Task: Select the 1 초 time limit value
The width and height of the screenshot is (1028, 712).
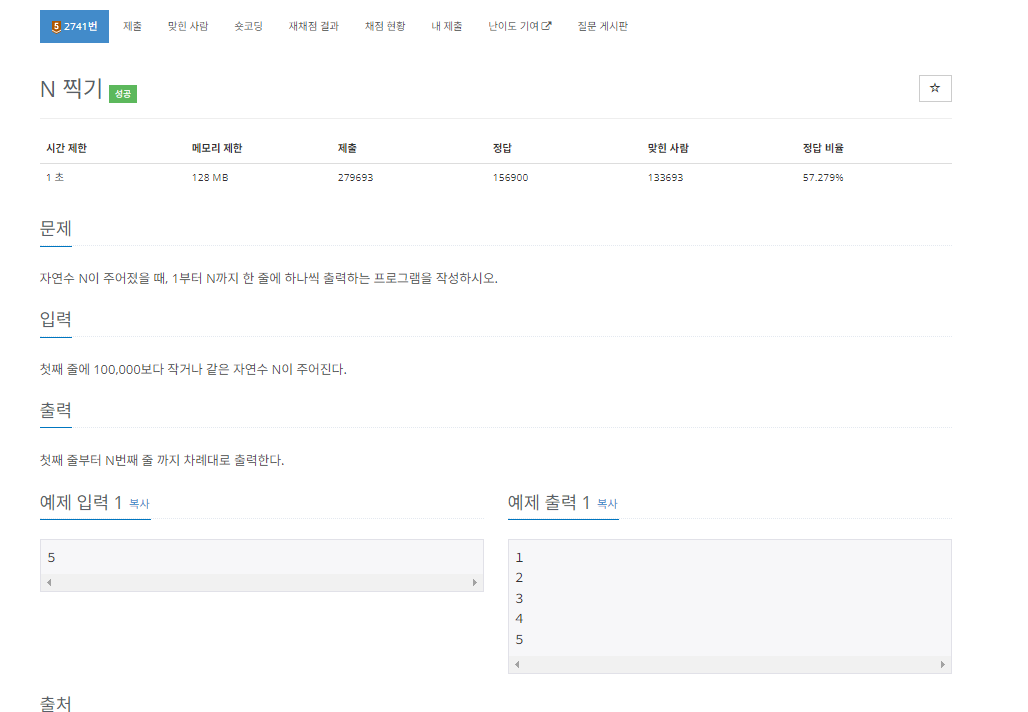Action: click(x=55, y=178)
